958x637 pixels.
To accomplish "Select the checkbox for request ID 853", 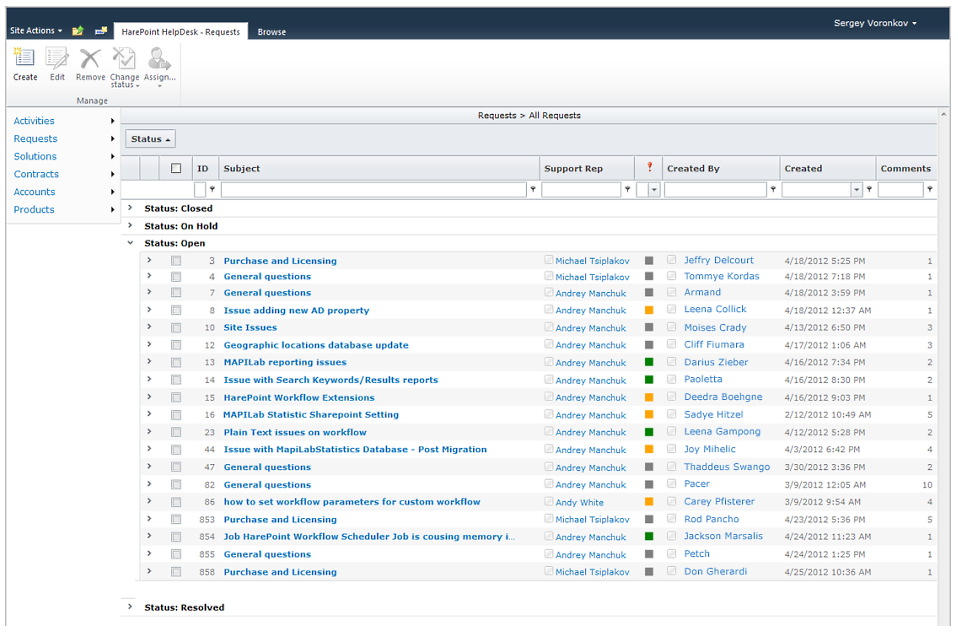I will pyautogui.click(x=176, y=520).
